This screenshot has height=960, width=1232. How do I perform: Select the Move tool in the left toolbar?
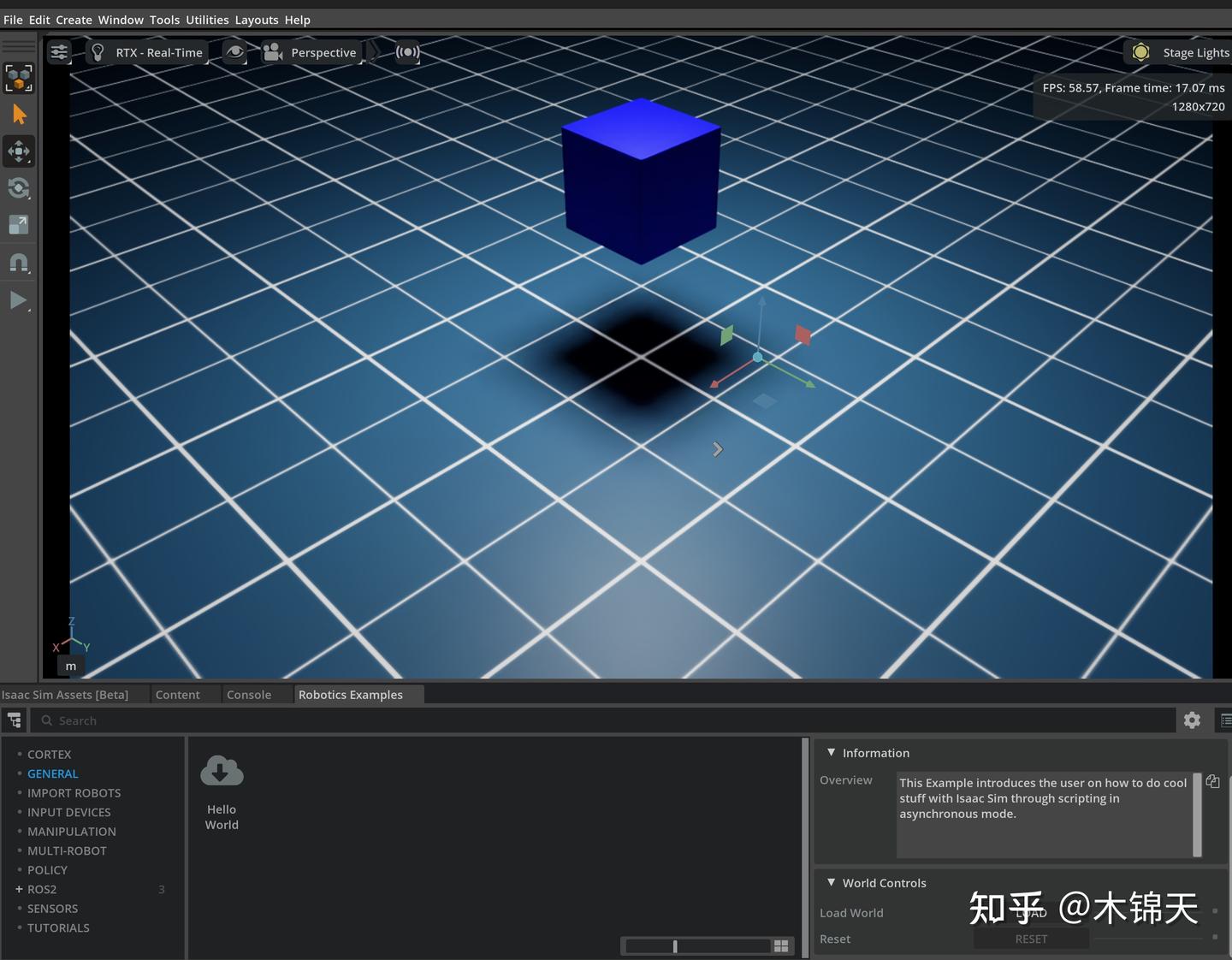(19, 151)
